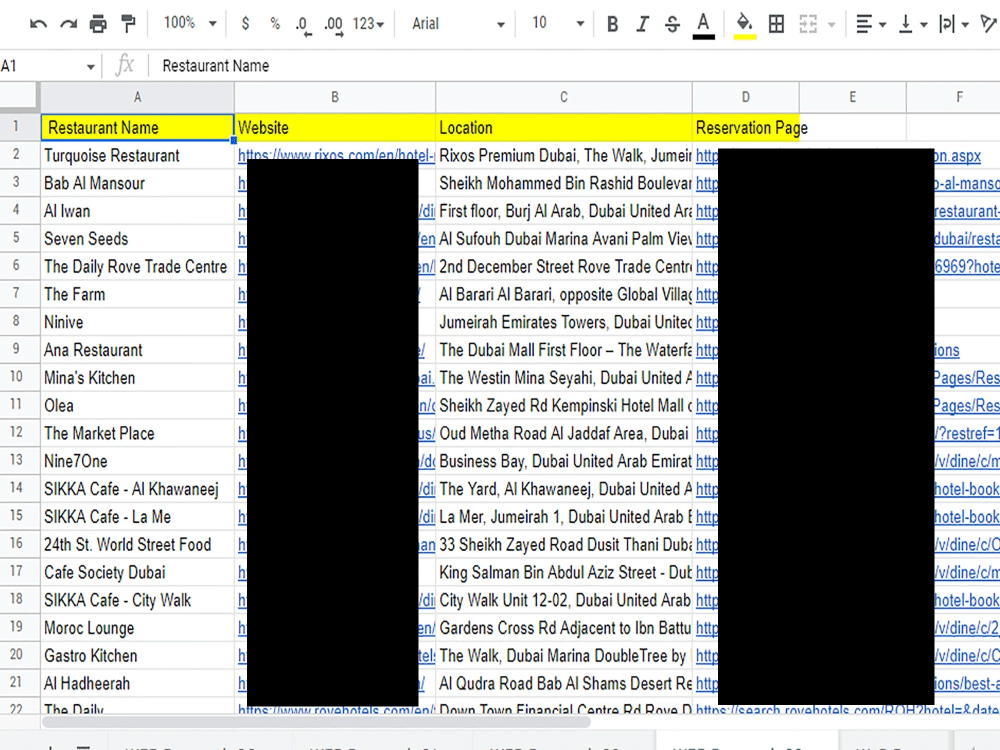1000x750 pixels.
Task: Increase decimal places
Action: [x=334, y=25]
